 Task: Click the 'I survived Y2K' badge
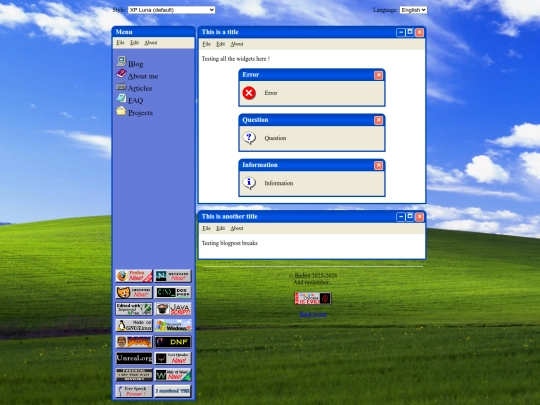point(173,391)
